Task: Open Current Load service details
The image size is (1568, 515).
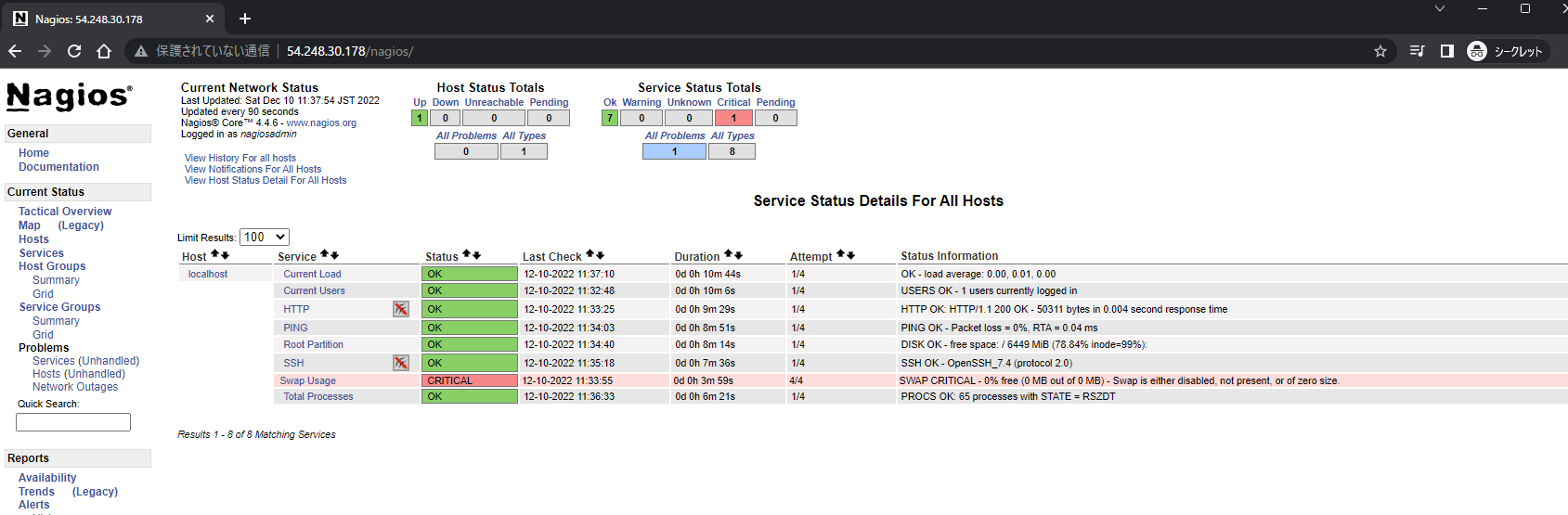Action: point(312,275)
